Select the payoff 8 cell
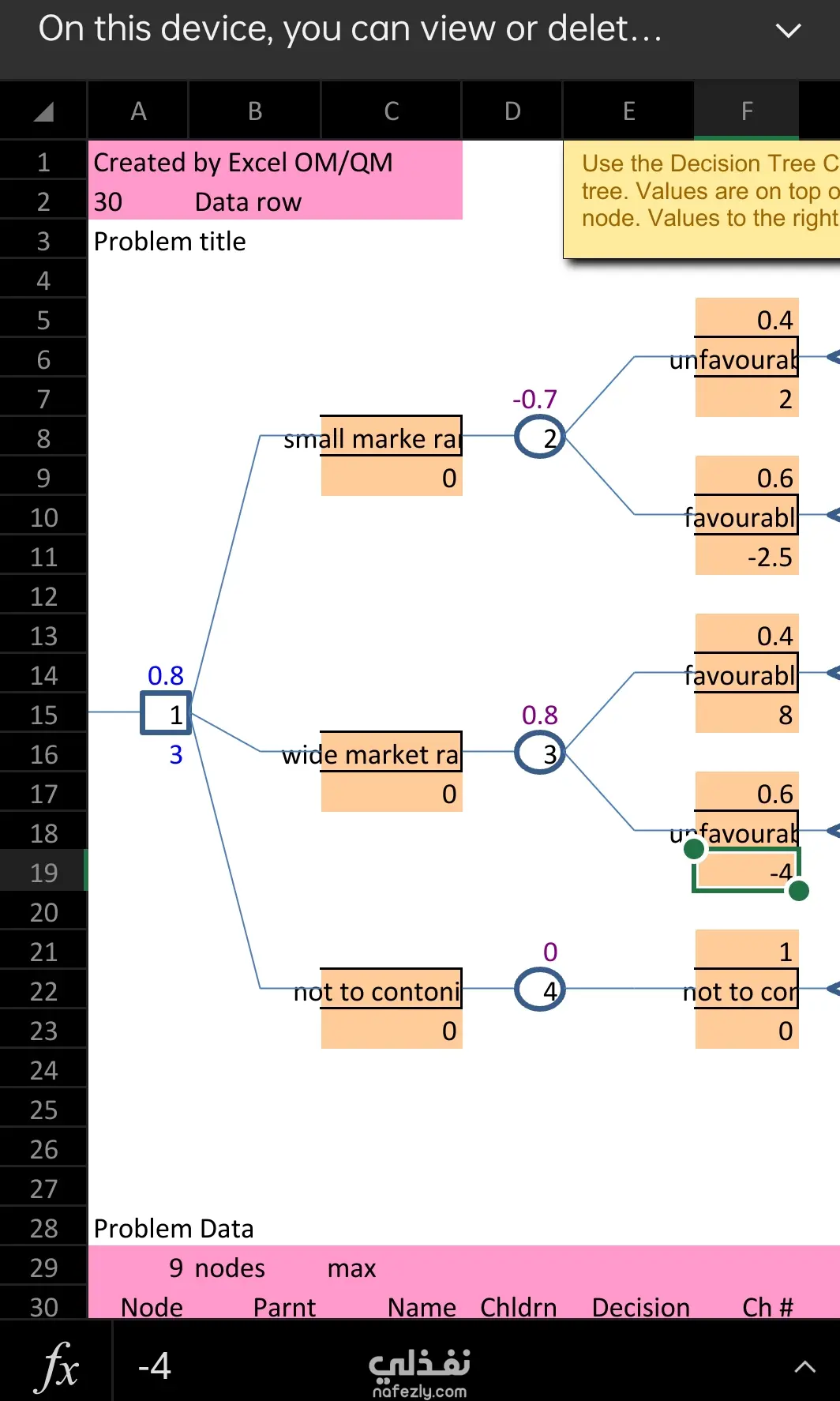 coord(747,714)
